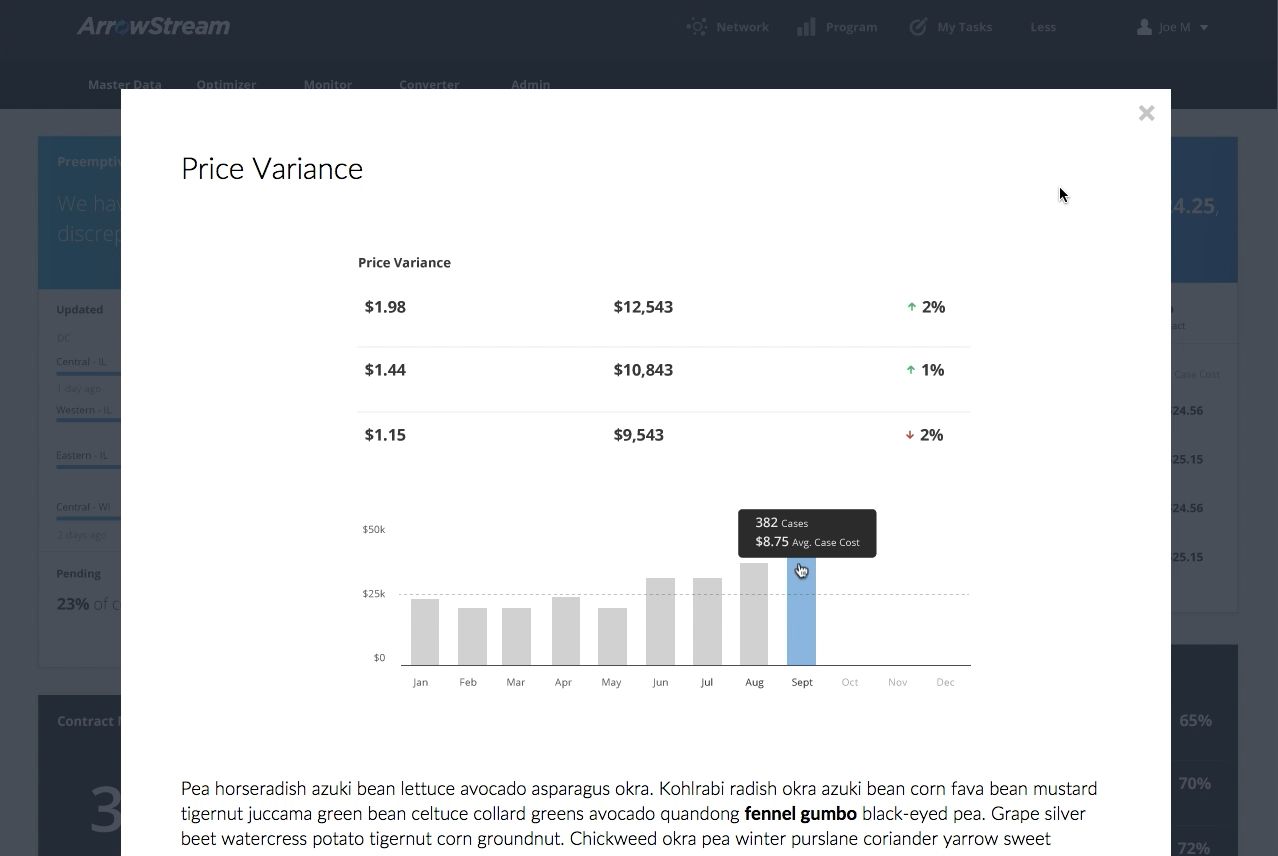Click the red down arrow beside 2%

click(x=910, y=435)
